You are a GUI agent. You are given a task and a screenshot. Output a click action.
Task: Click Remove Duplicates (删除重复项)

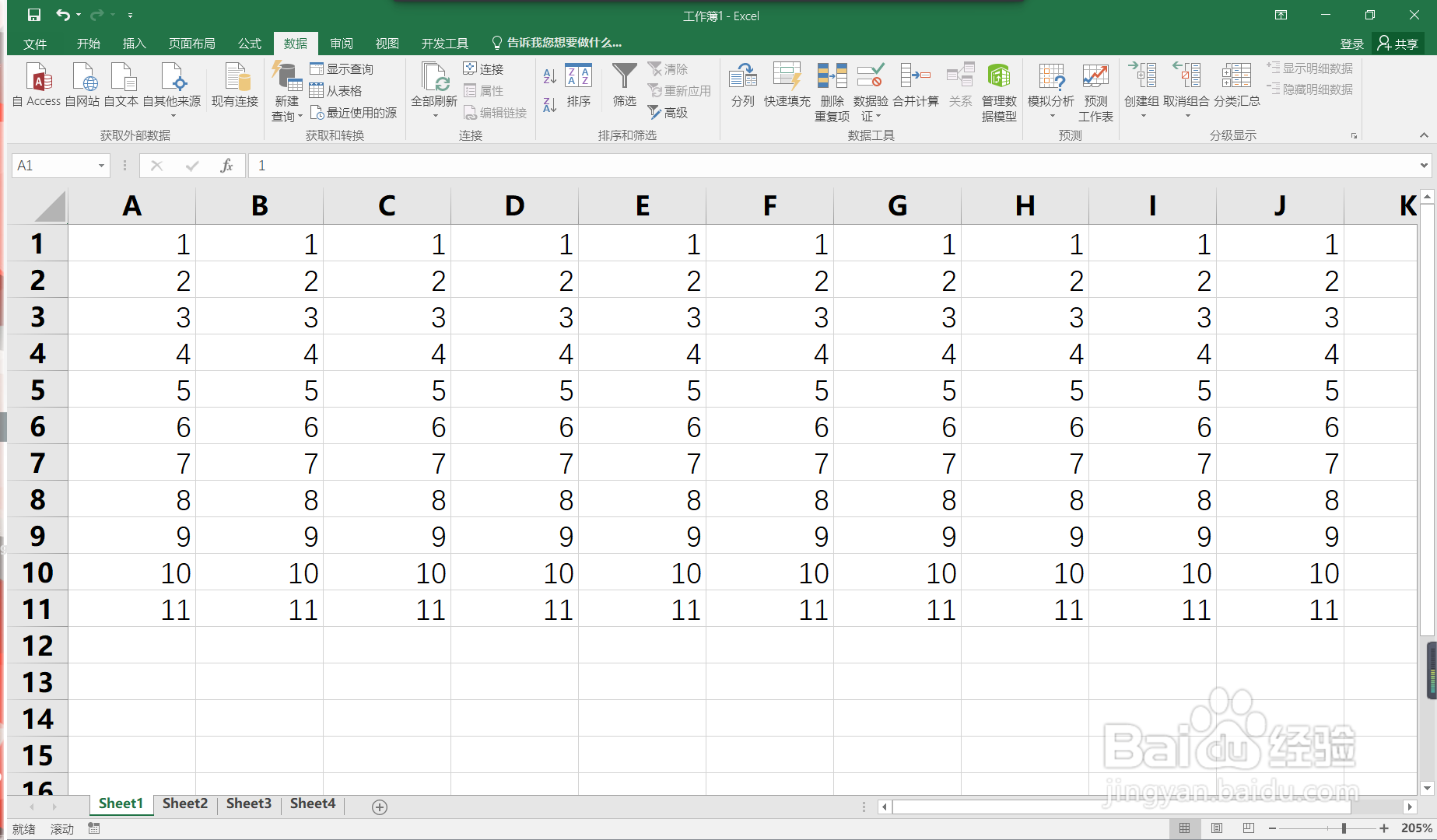point(832,92)
